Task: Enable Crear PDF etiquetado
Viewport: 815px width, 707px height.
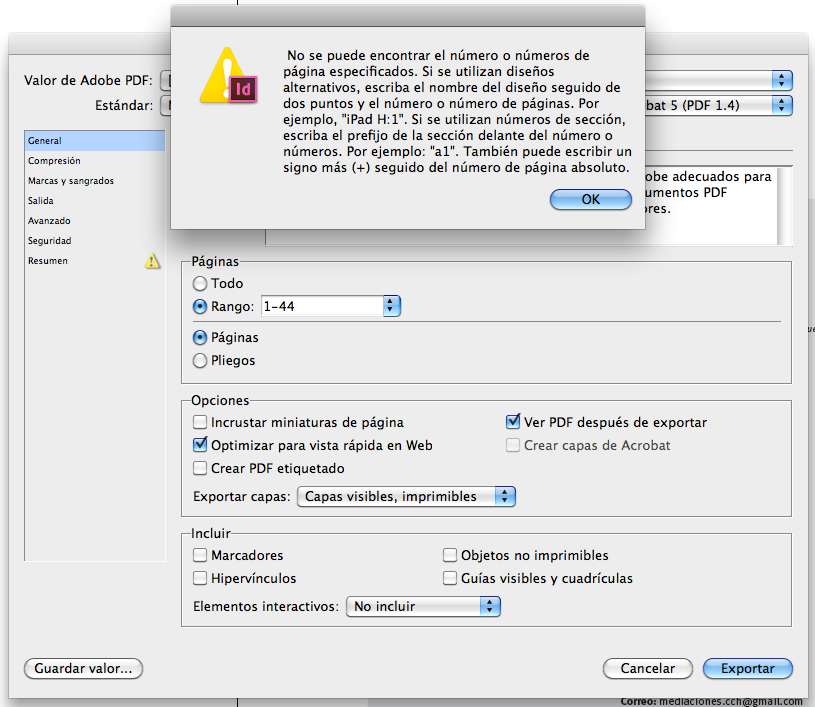Action: pyautogui.click(x=200, y=468)
